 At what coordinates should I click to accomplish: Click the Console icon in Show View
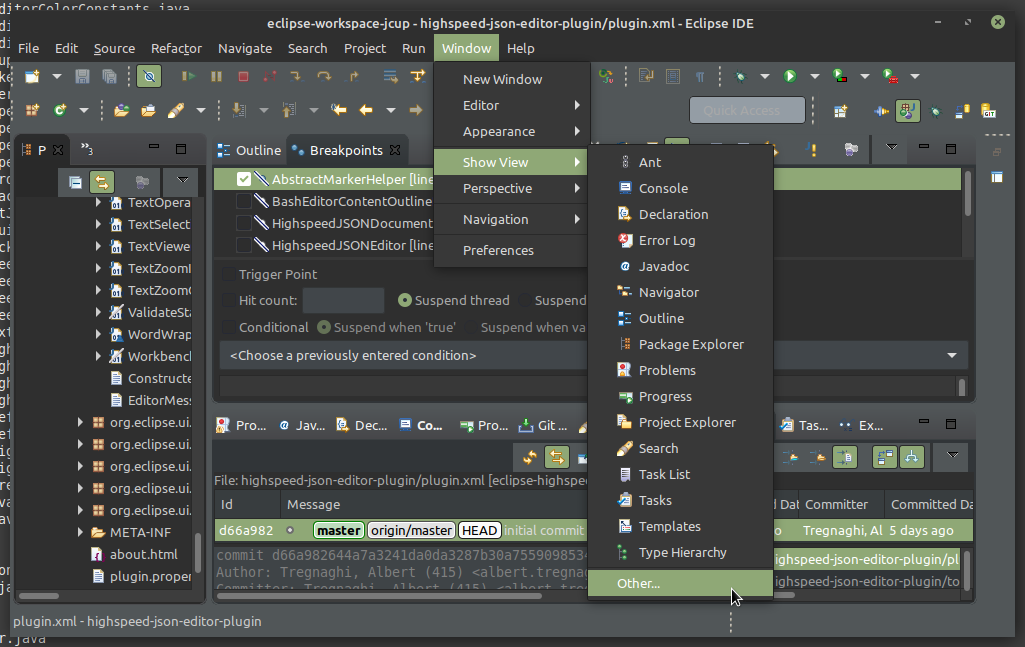[625, 188]
